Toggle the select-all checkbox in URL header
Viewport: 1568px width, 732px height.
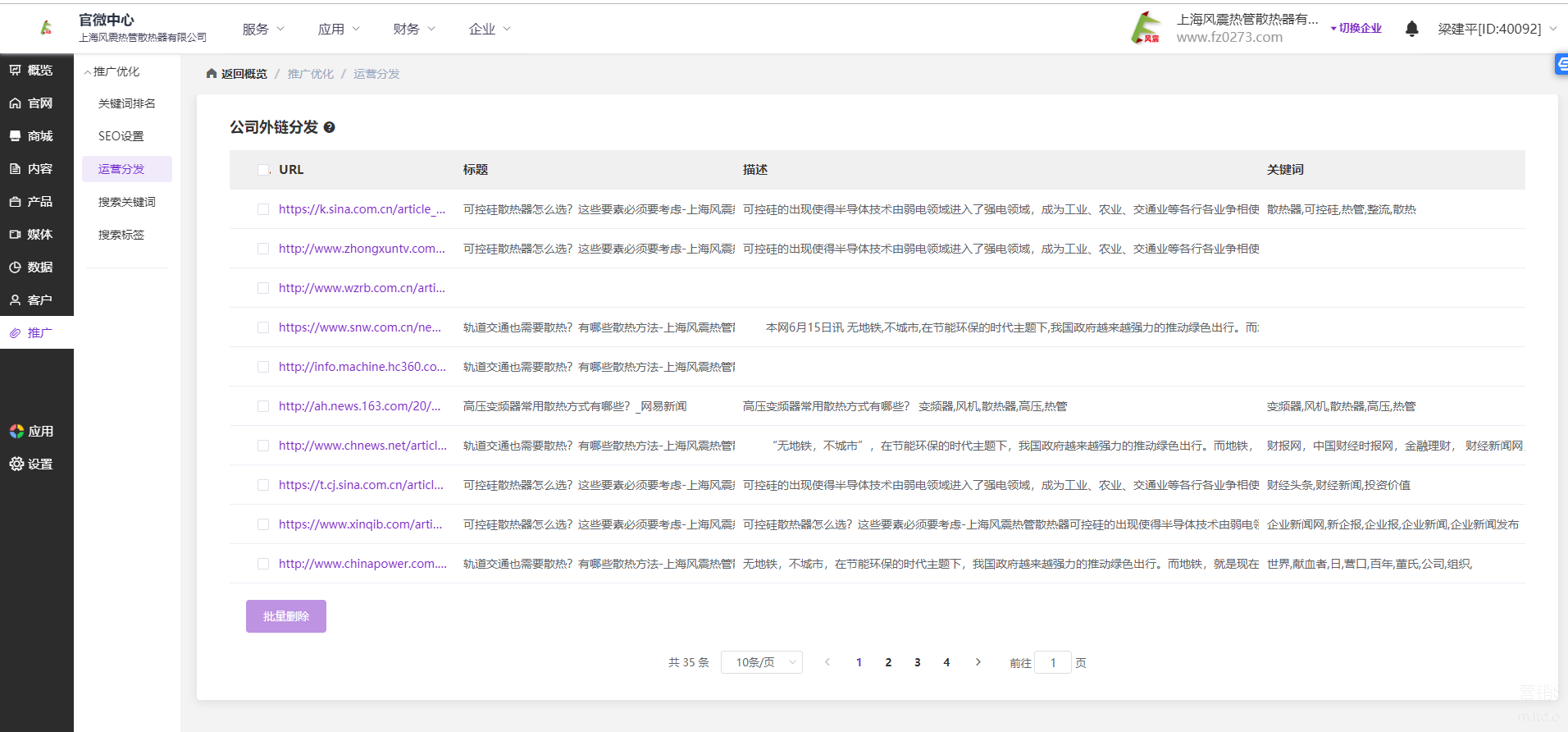pyautogui.click(x=263, y=170)
